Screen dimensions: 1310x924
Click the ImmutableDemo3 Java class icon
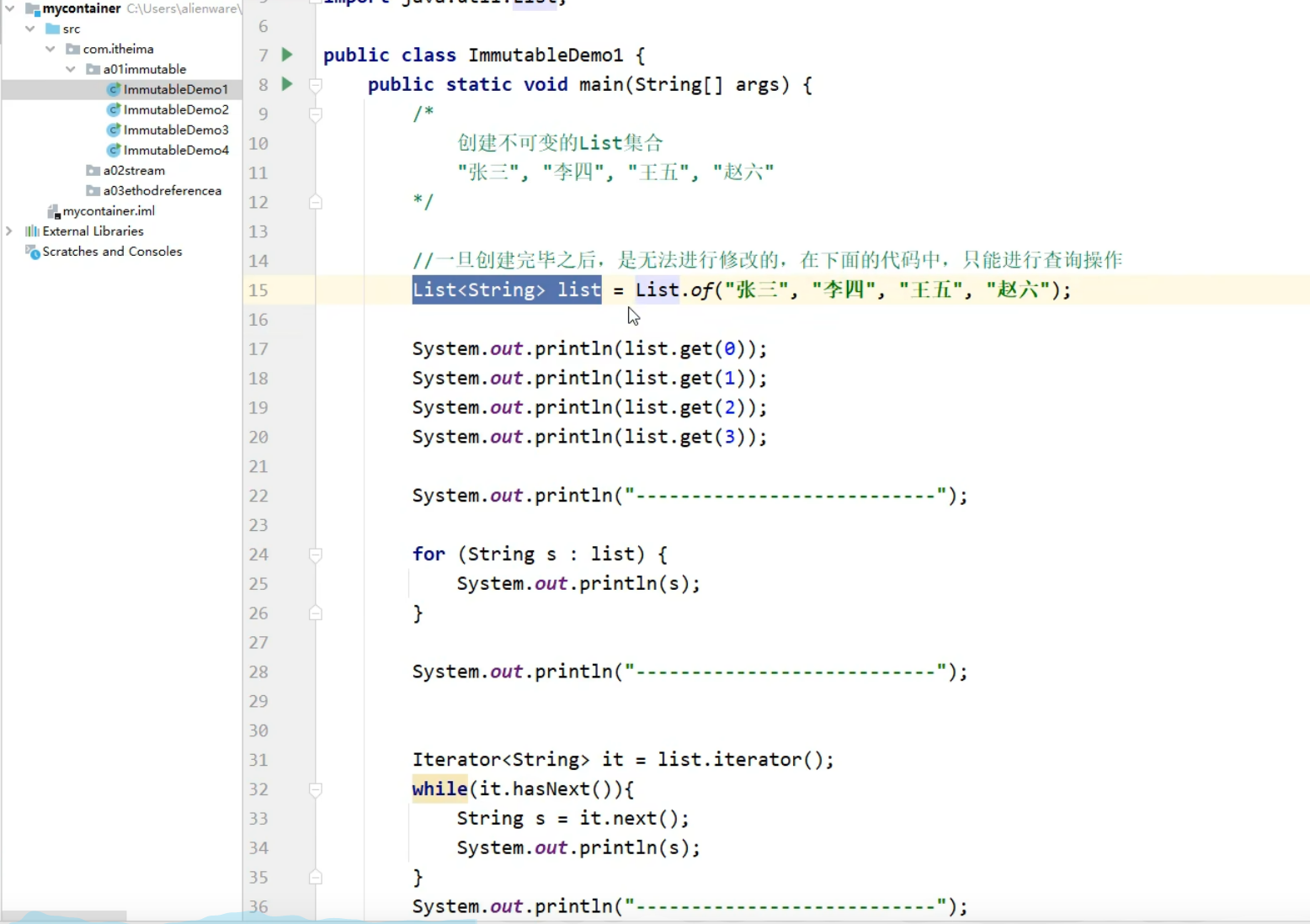[x=114, y=130]
